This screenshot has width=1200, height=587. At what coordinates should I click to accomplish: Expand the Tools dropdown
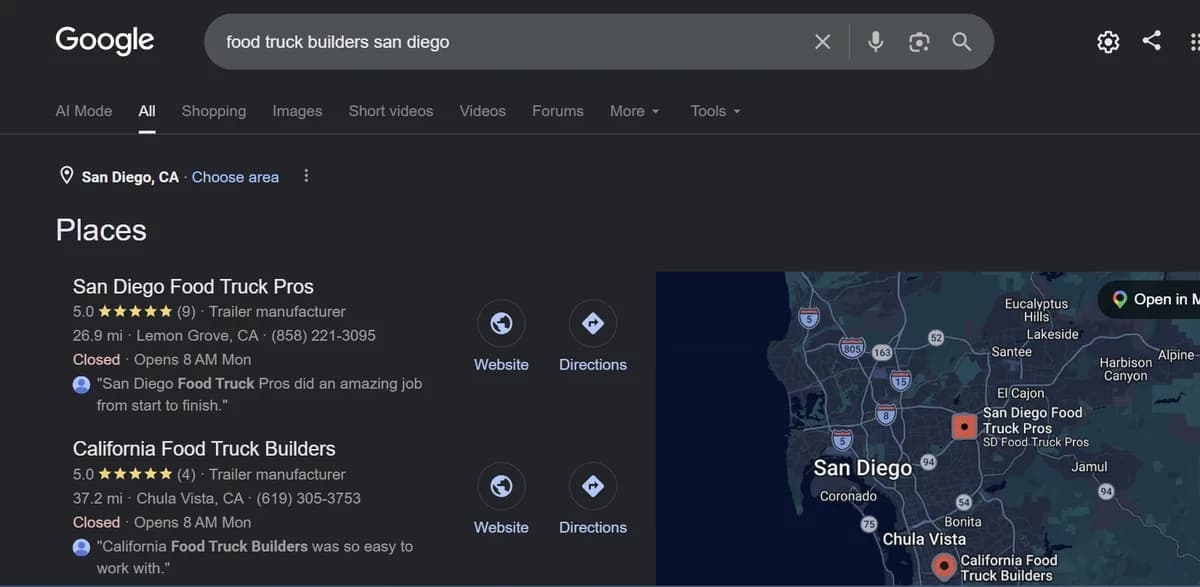click(x=715, y=111)
